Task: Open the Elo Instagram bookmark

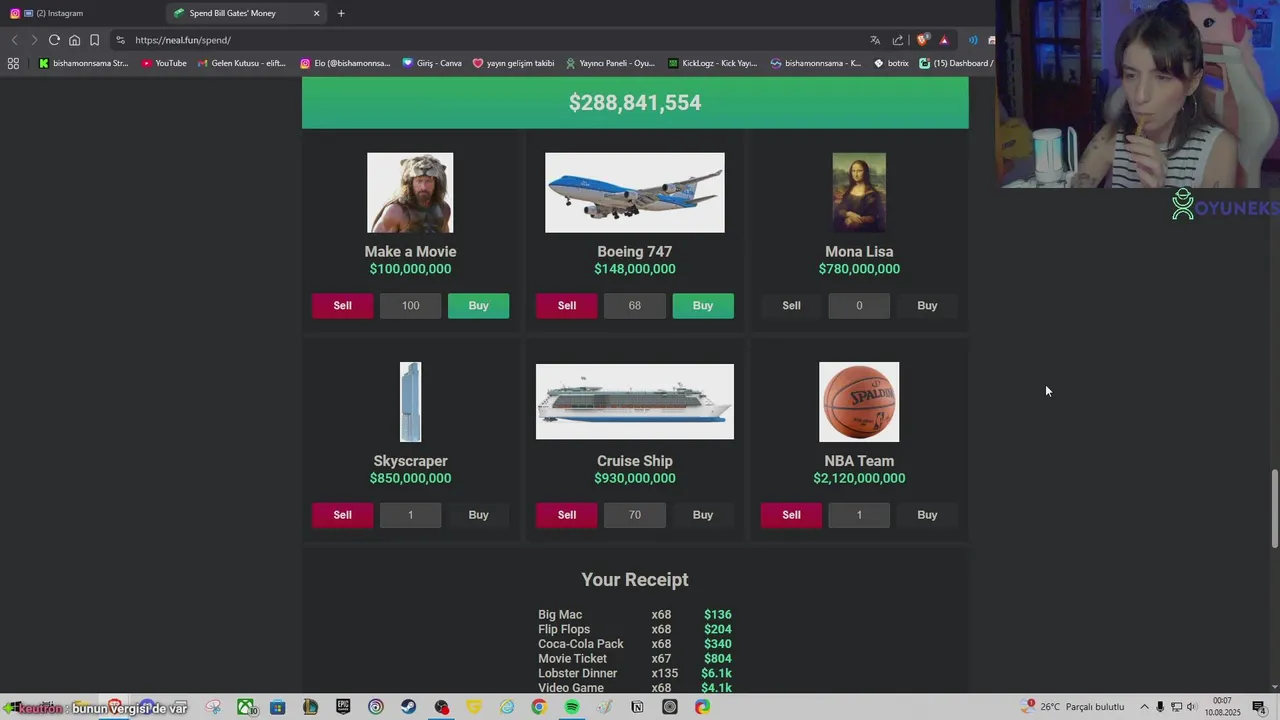Action: tap(345, 63)
